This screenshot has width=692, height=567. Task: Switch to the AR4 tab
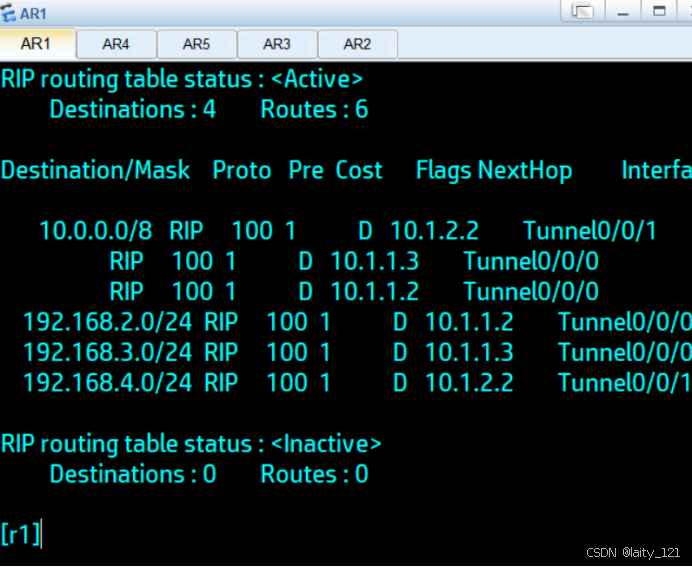(116, 44)
